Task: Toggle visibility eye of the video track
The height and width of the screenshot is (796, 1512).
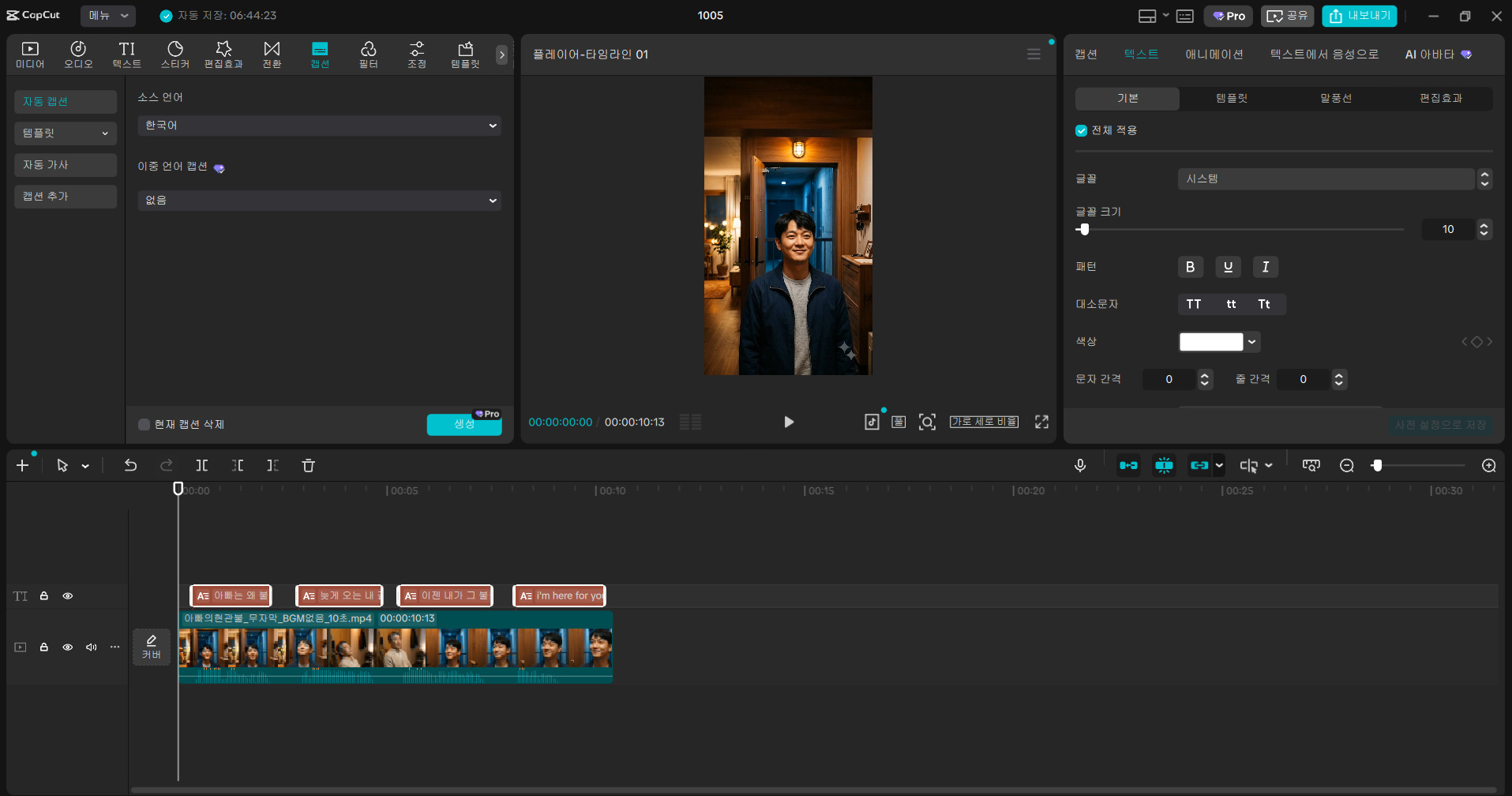Action: (68, 648)
